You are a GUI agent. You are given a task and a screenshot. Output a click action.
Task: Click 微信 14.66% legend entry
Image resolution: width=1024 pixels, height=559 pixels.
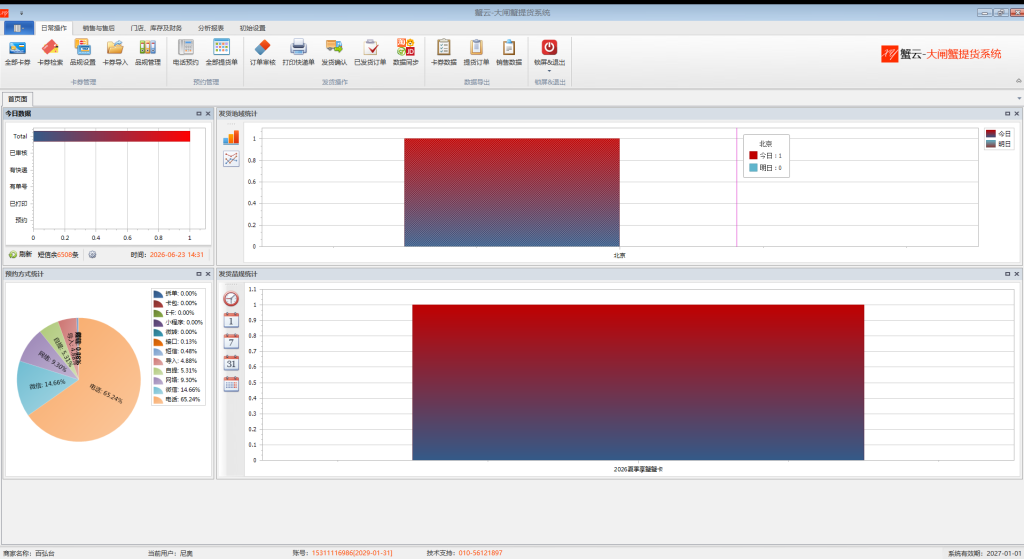click(x=177, y=390)
